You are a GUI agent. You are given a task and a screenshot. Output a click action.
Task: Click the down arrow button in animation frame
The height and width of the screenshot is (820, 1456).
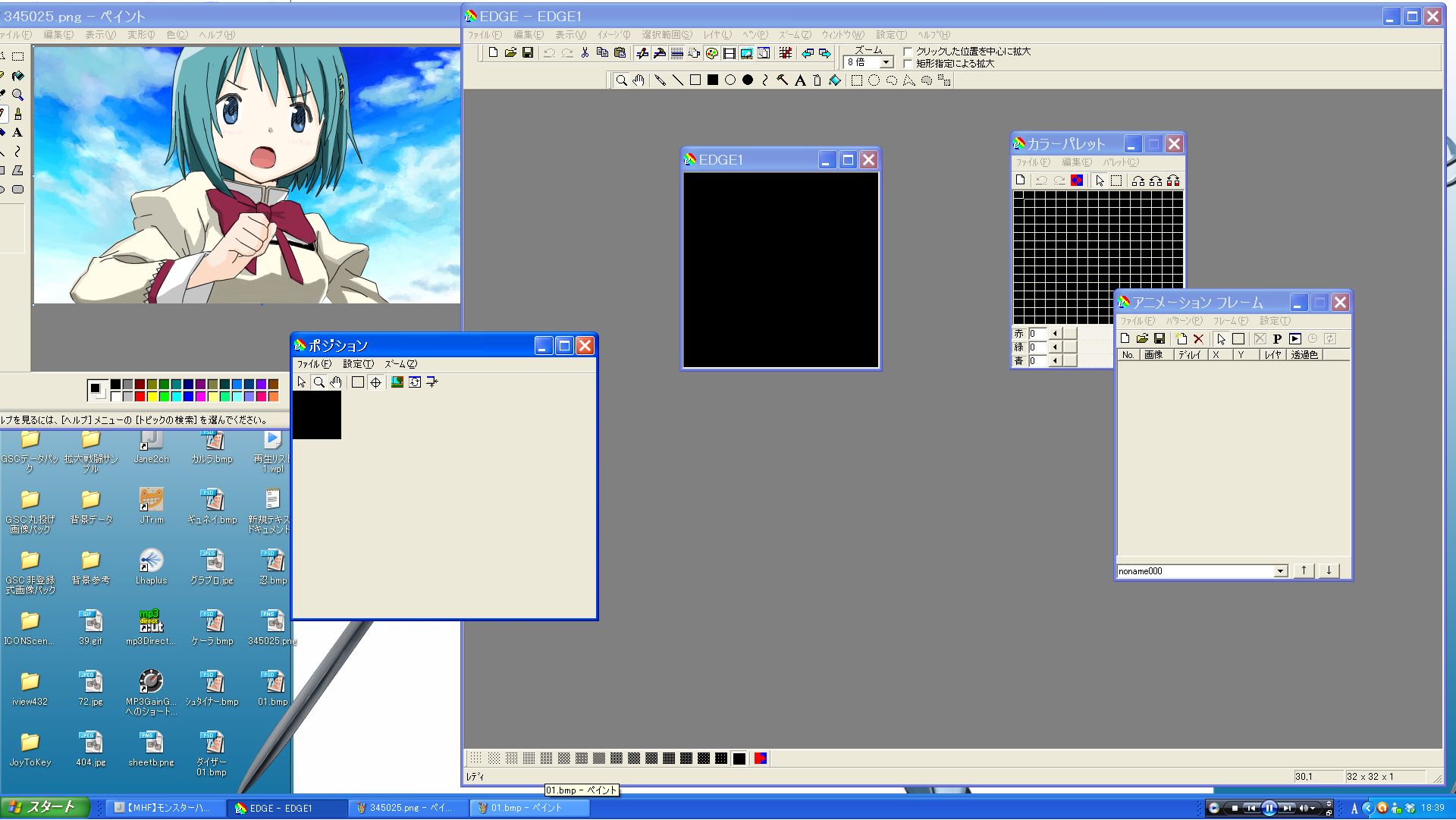pos(1329,570)
